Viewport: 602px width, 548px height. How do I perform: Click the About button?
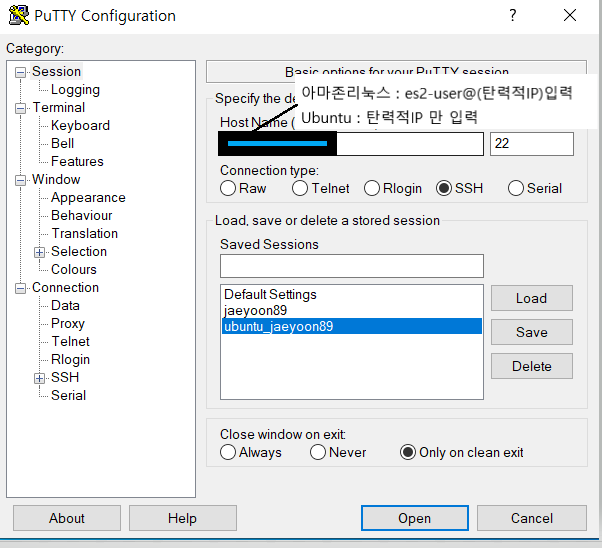[x=67, y=518]
